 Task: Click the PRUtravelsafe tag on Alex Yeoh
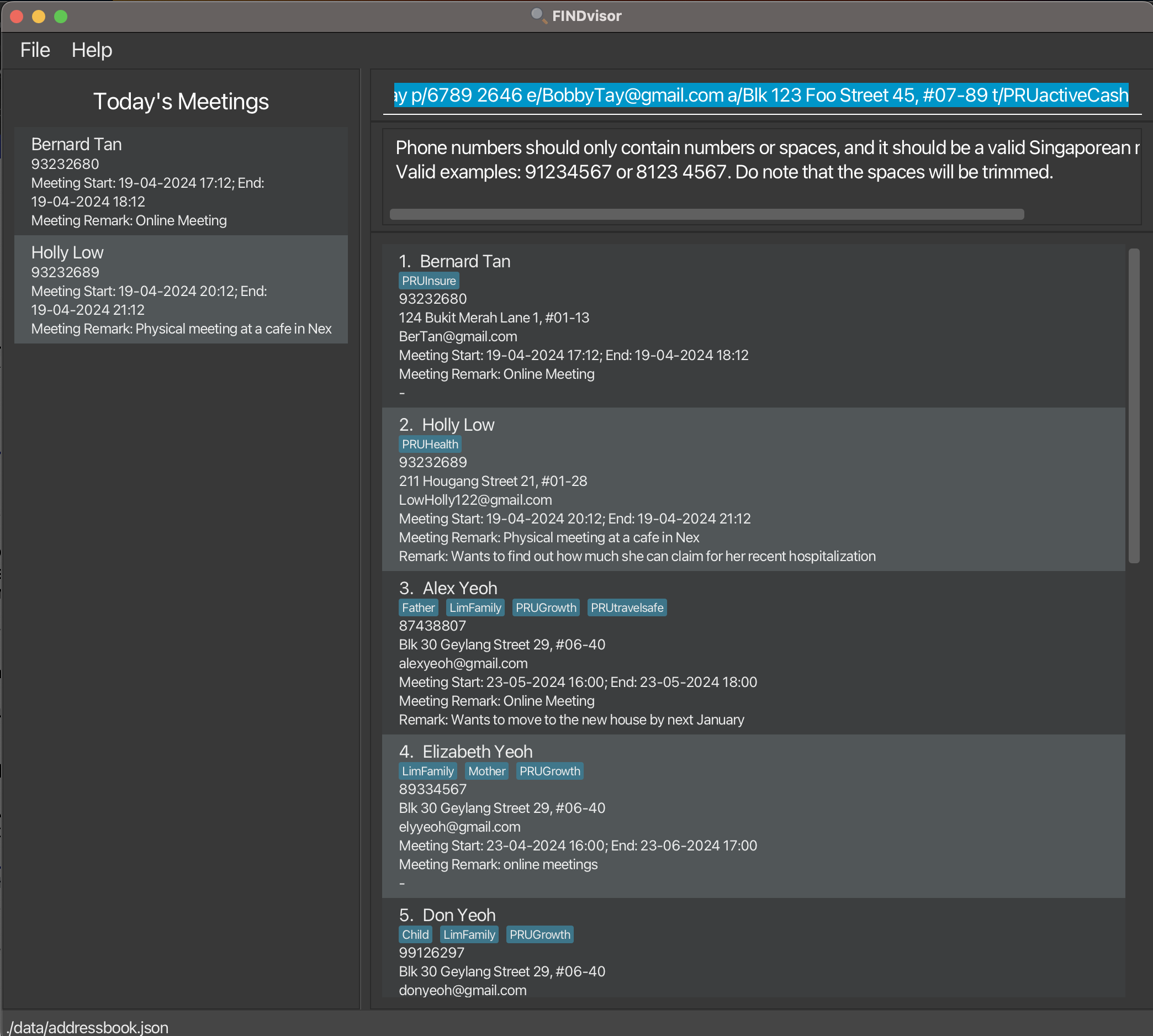[x=627, y=607]
